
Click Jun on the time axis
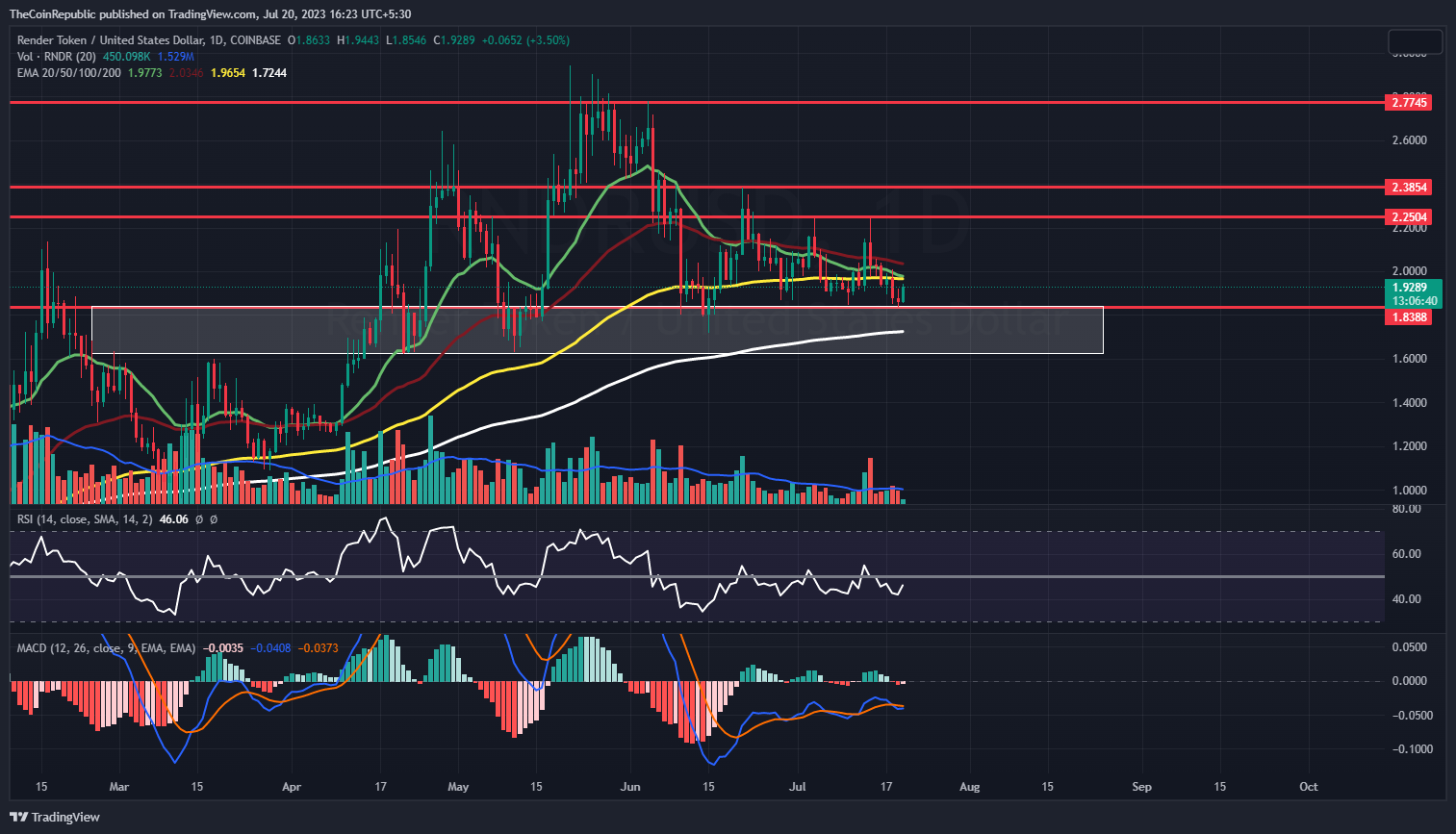pos(630,787)
